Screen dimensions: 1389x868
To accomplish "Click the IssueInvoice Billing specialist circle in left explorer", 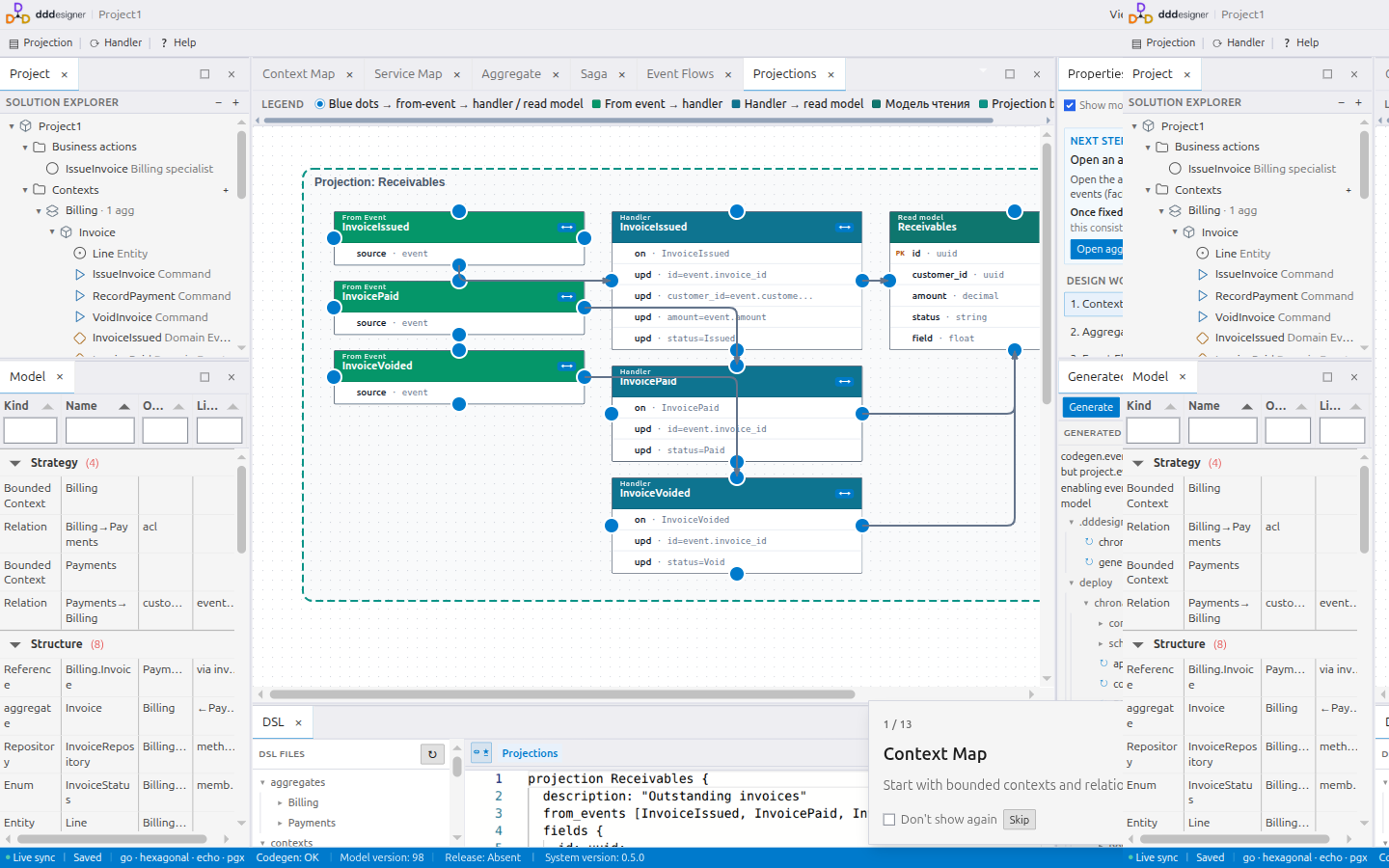I will [x=53, y=169].
